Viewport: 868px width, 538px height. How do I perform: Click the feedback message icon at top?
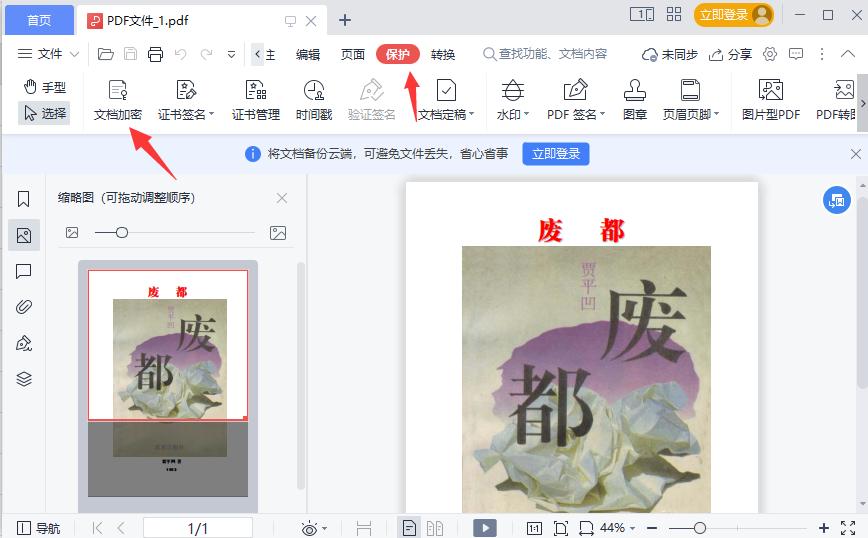[795, 54]
